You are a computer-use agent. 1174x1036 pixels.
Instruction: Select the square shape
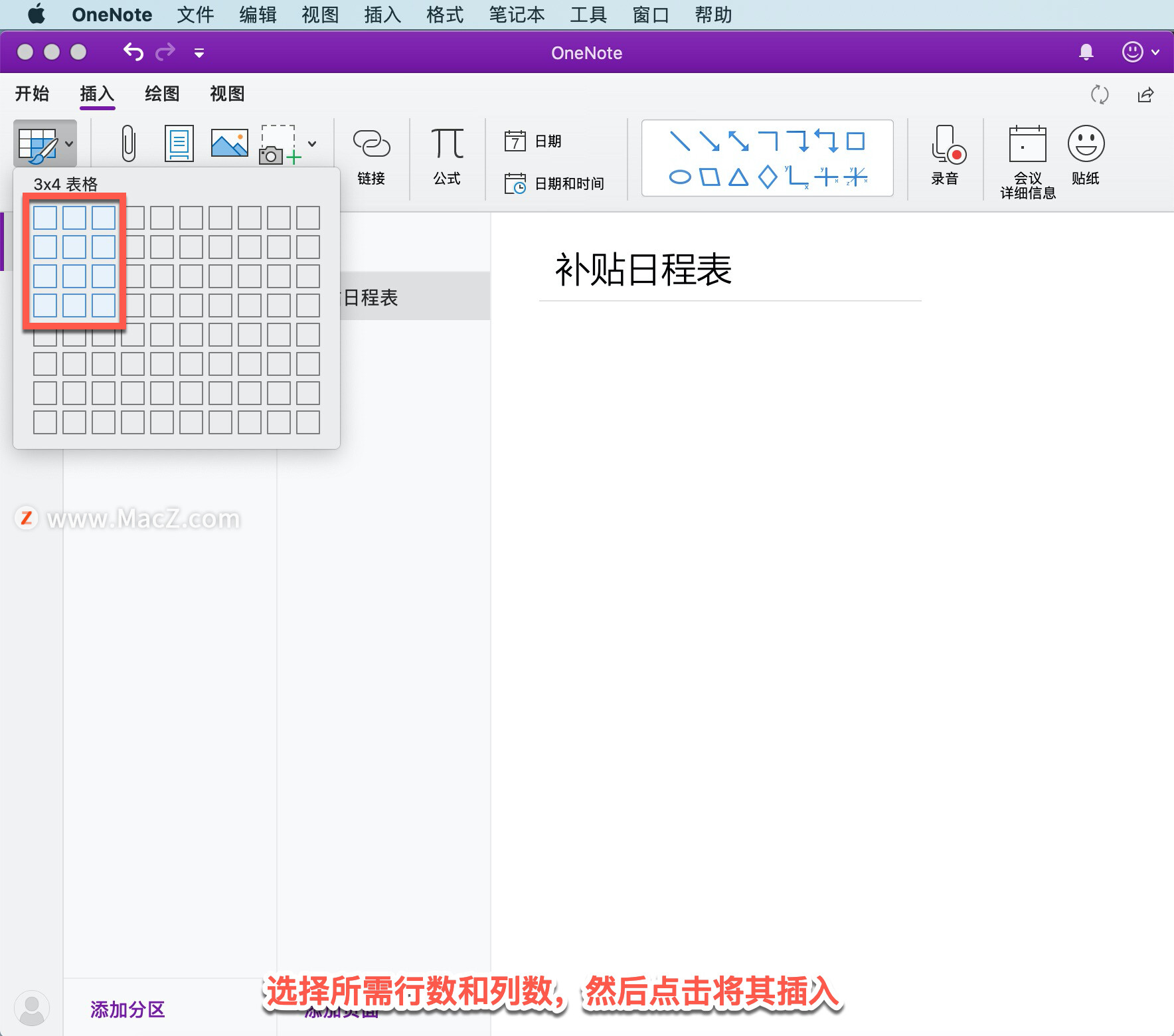click(856, 141)
